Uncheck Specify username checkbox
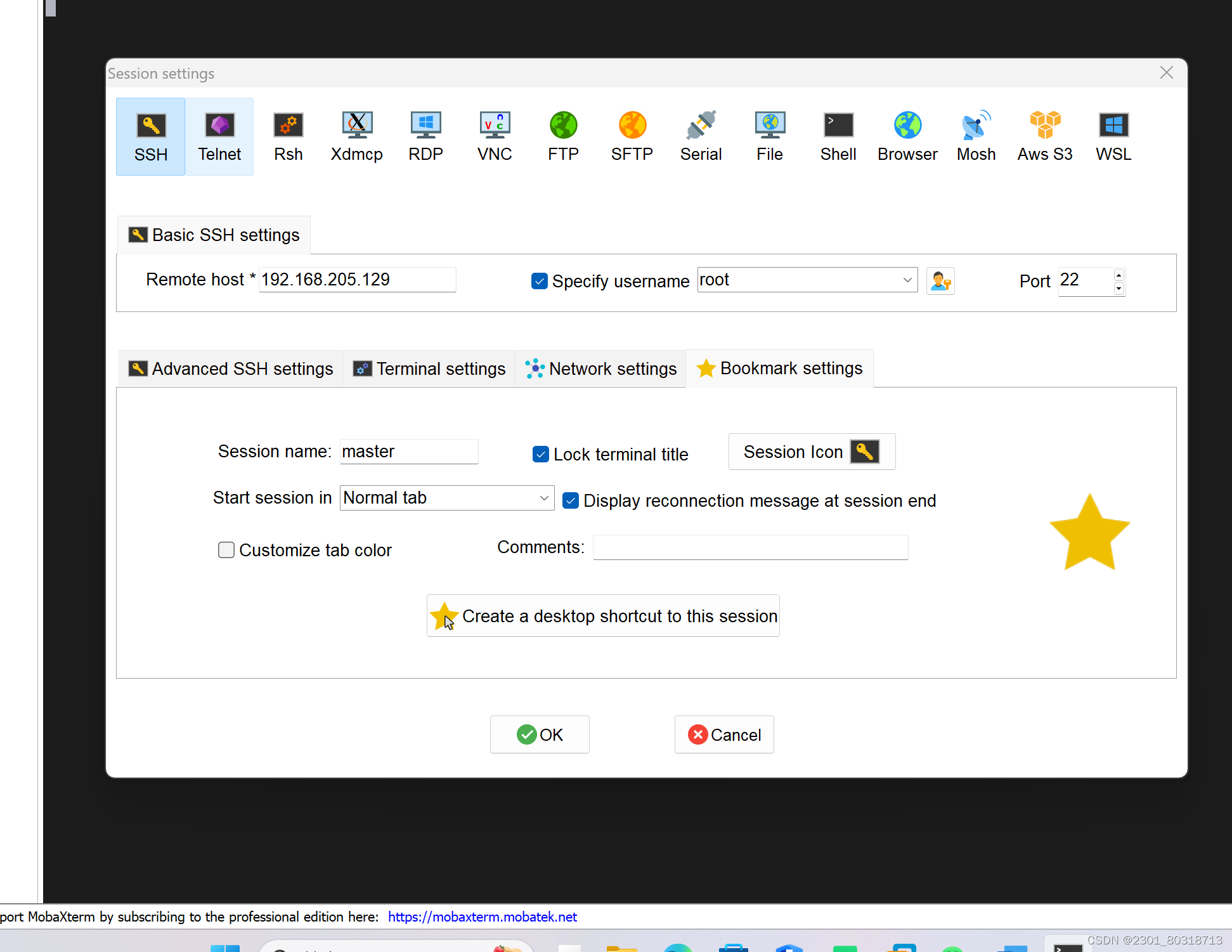Viewport: 1232px width, 952px height. pos(540,281)
